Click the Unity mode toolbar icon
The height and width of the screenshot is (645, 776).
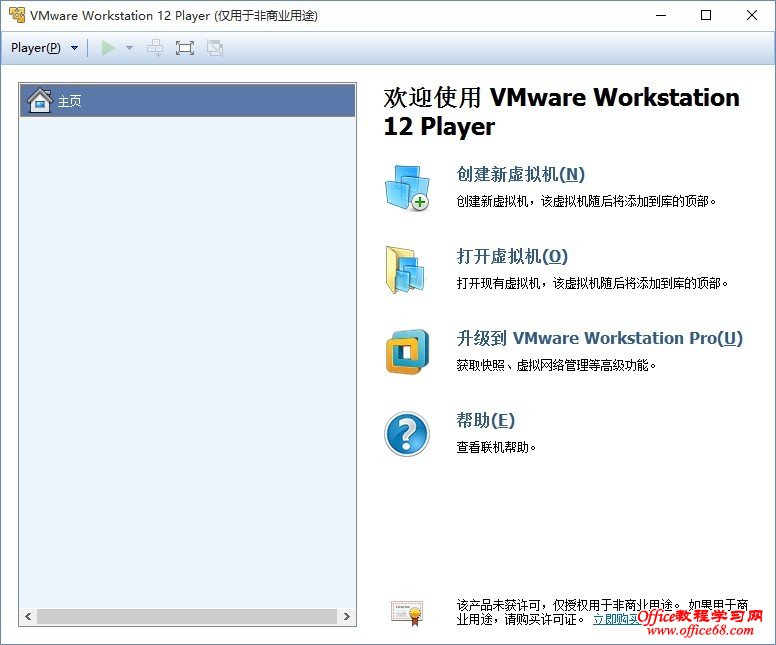[215, 48]
